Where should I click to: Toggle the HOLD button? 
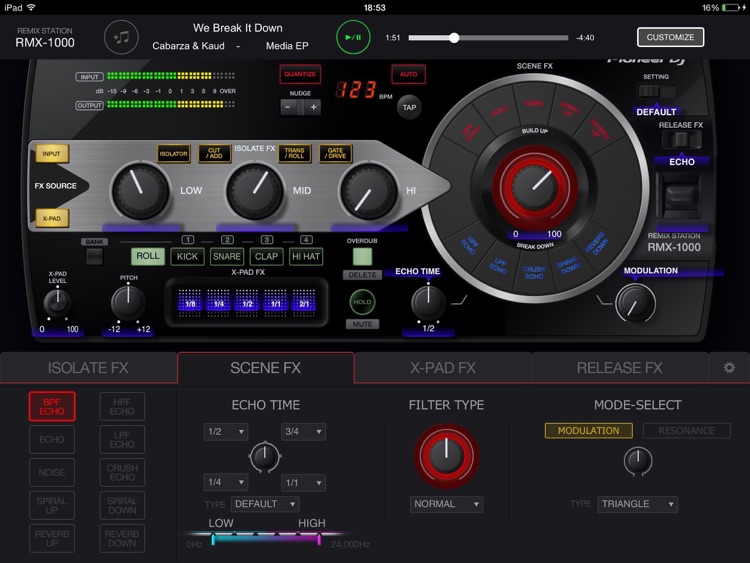[x=362, y=302]
